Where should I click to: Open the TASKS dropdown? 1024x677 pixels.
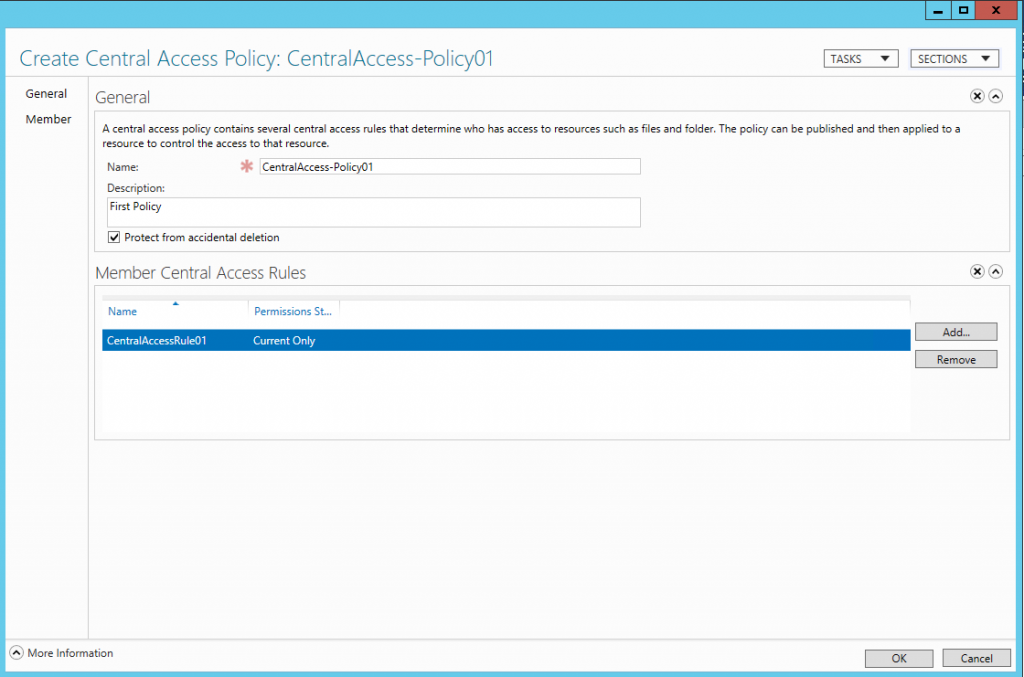coord(860,58)
